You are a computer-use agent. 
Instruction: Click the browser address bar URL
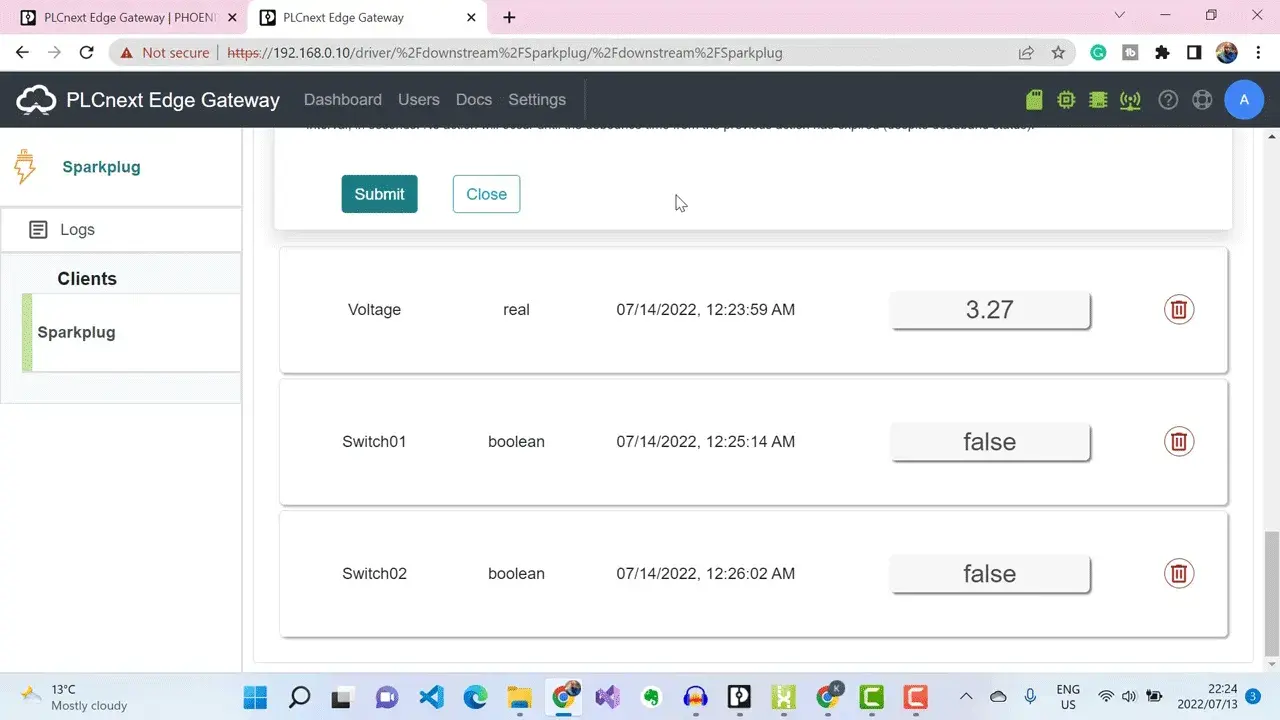tap(504, 53)
